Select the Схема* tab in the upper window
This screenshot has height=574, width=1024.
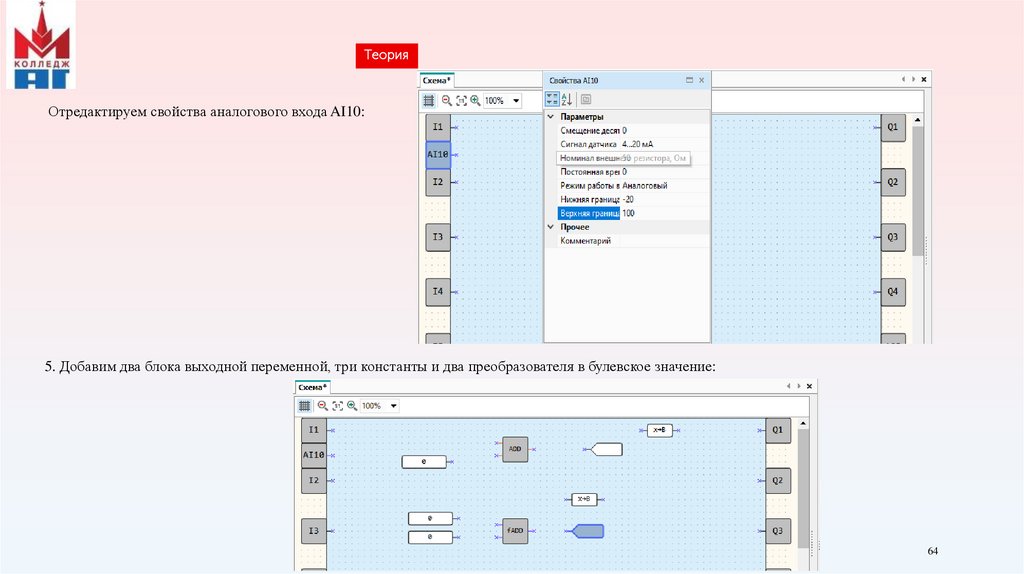tap(436, 80)
